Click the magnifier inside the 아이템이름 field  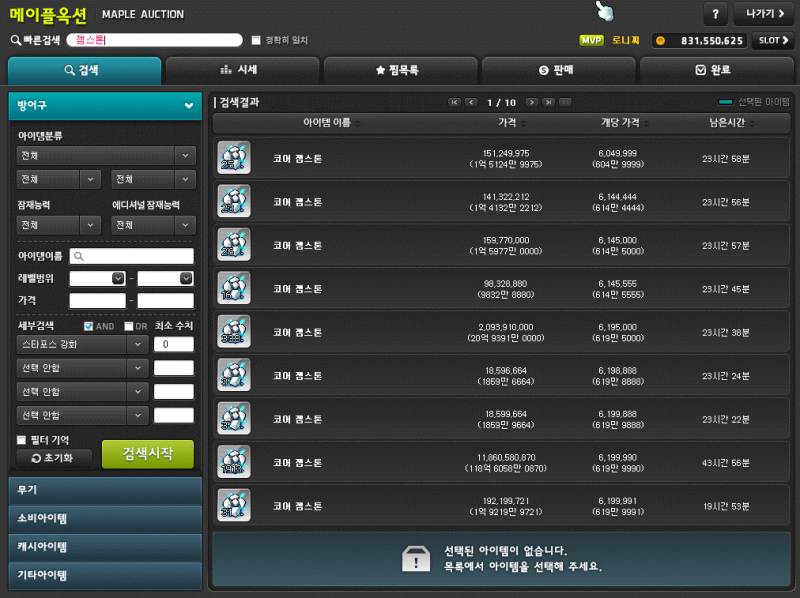(79, 256)
